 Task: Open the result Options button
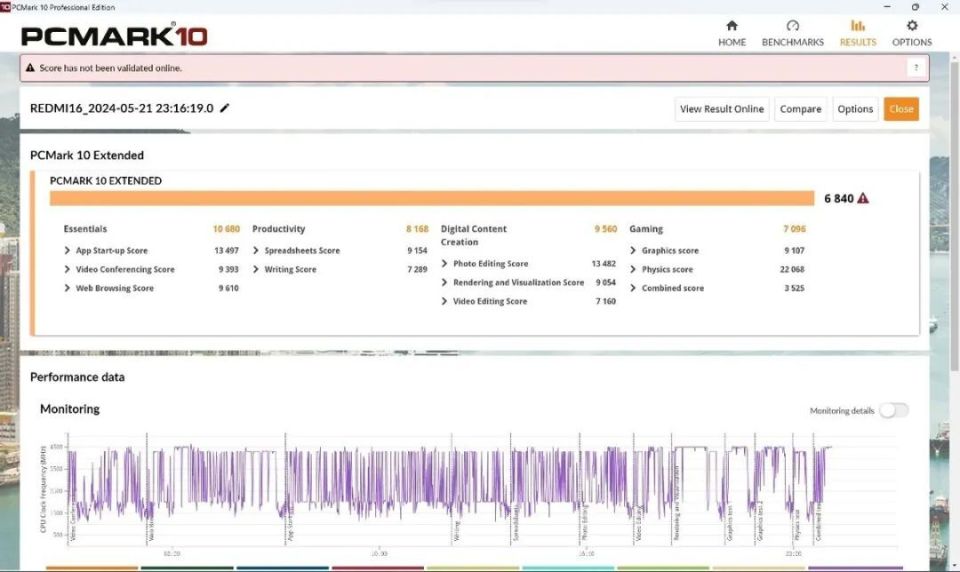[x=855, y=109]
